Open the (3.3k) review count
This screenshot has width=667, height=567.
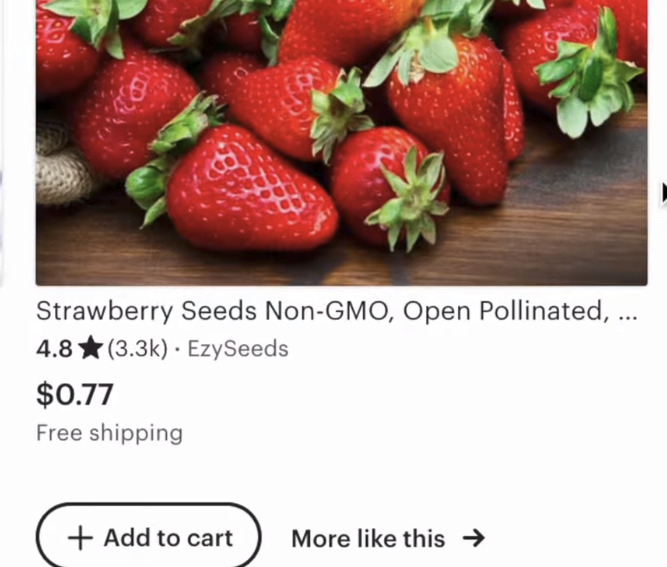click(x=136, y=349)
